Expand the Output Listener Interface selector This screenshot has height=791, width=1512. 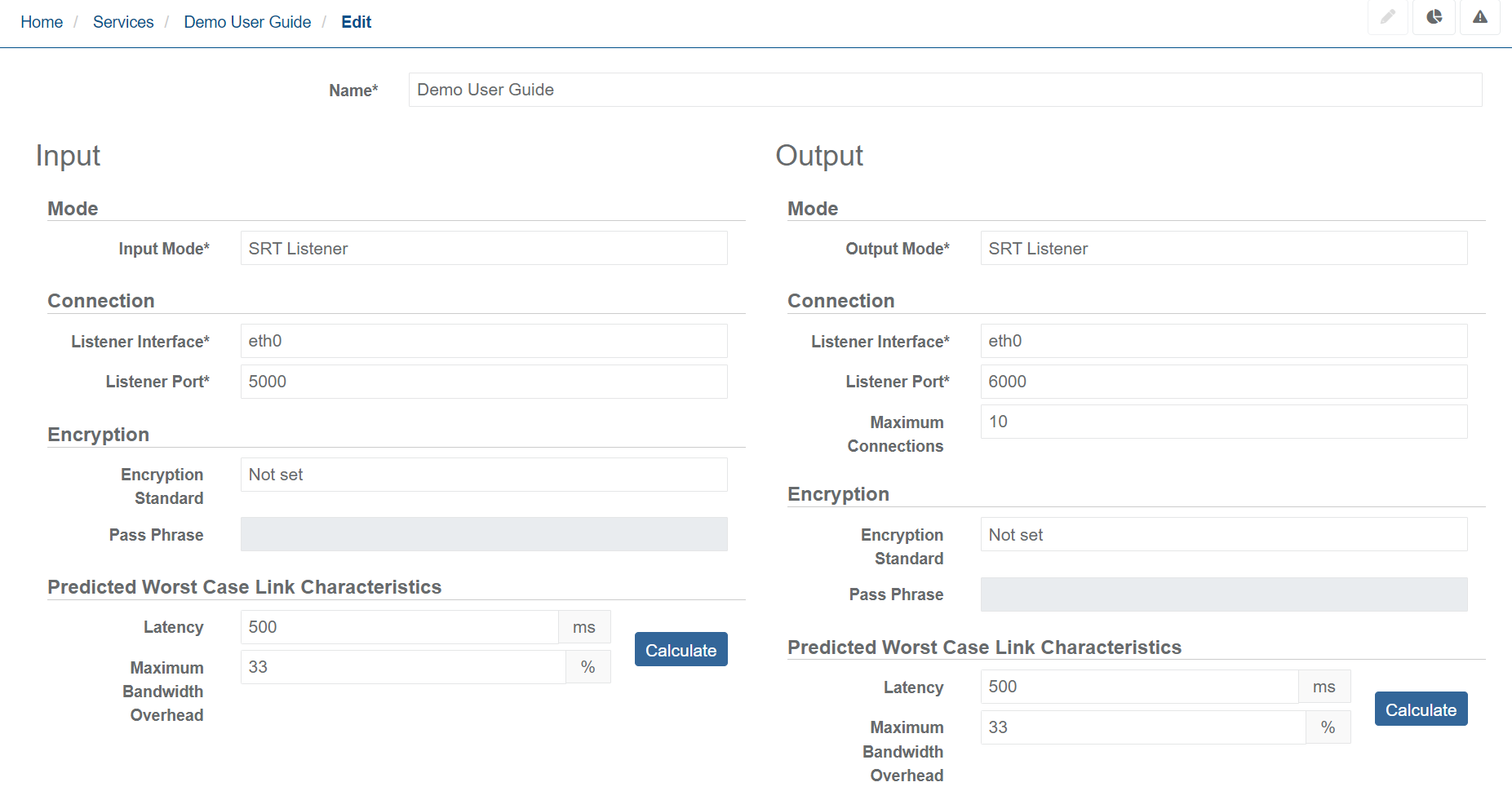[x=1223, y=341]
